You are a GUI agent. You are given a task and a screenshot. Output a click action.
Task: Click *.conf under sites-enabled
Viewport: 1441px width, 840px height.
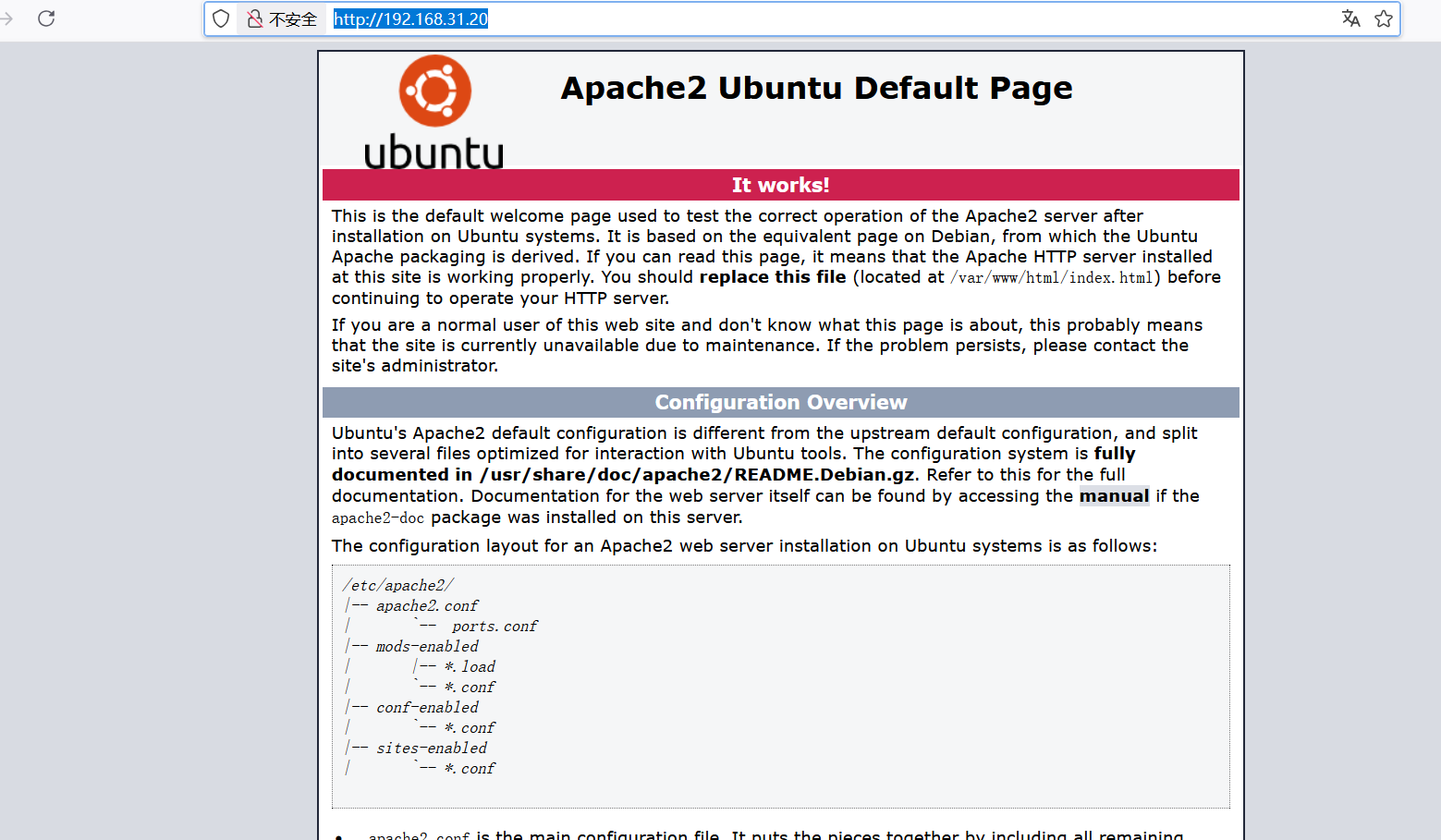click(470, 769)
